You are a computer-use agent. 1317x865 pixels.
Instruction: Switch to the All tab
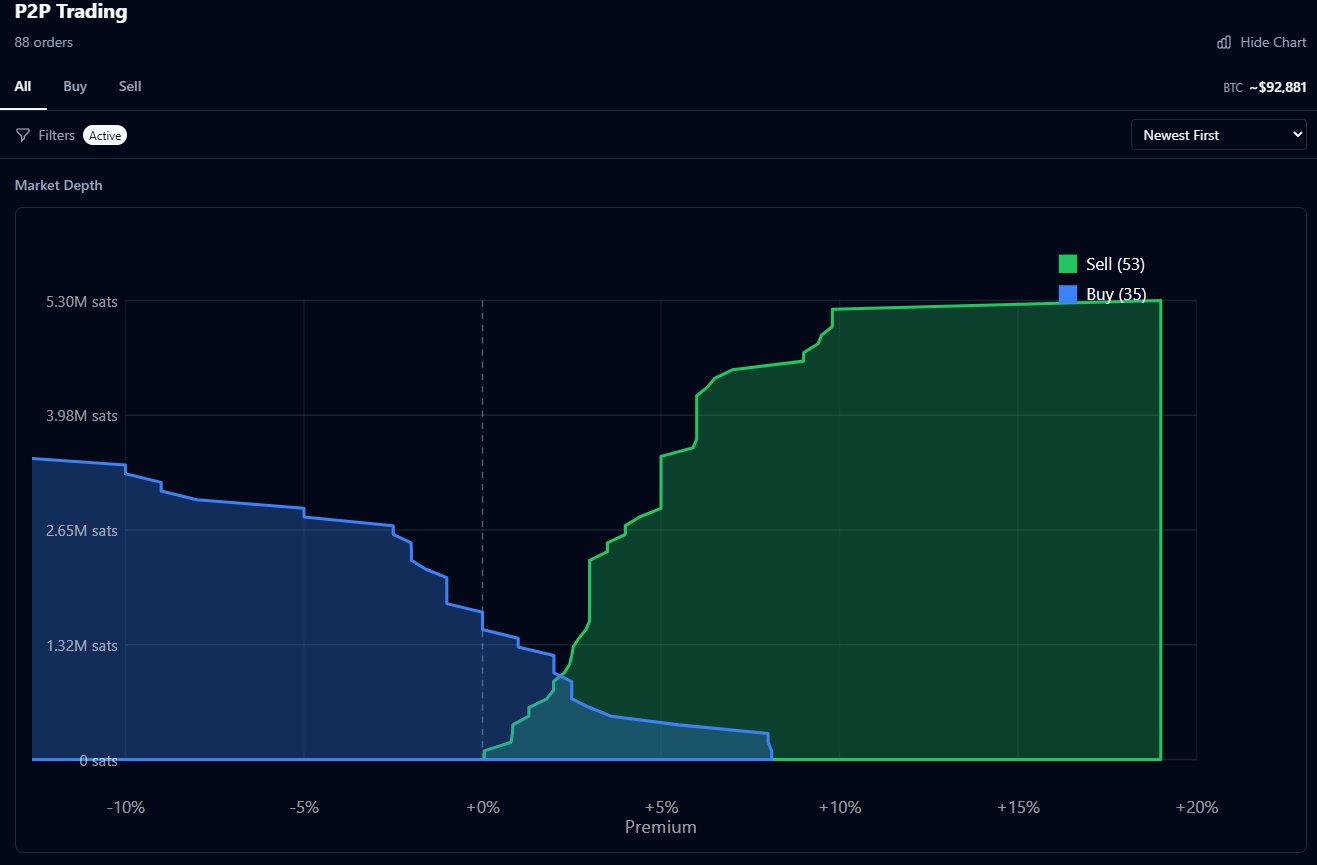(22, 86)
